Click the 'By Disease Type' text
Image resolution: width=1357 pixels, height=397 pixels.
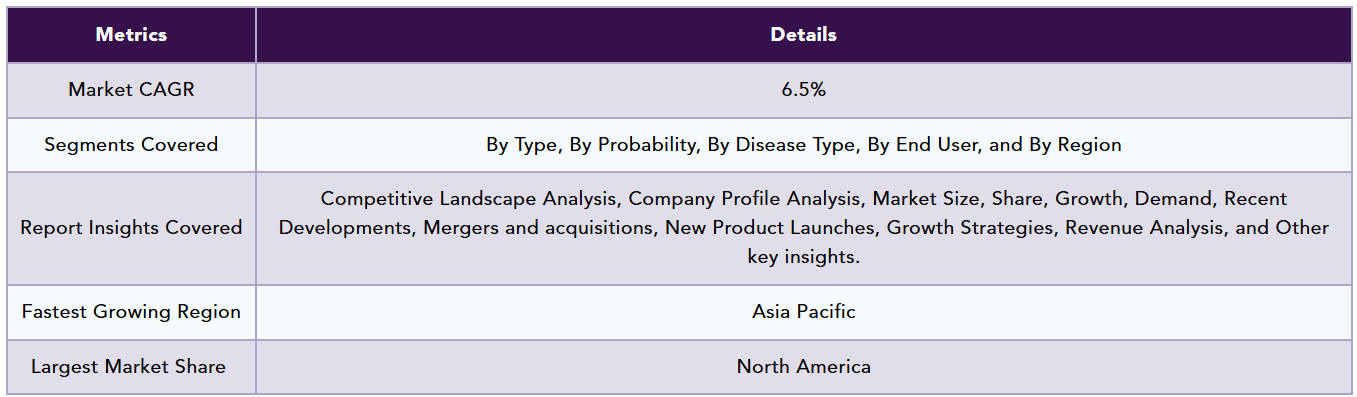(782, 145)
